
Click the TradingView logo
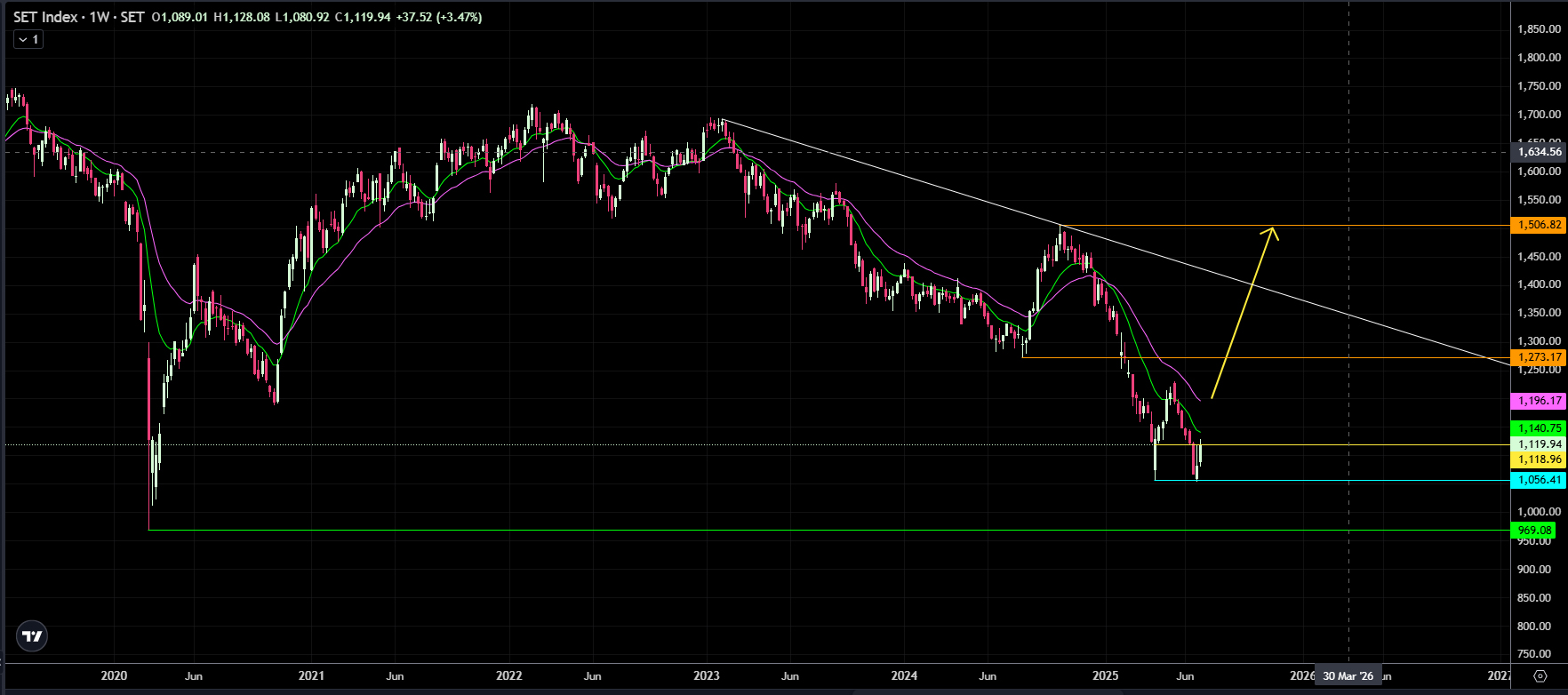(32, 636)
